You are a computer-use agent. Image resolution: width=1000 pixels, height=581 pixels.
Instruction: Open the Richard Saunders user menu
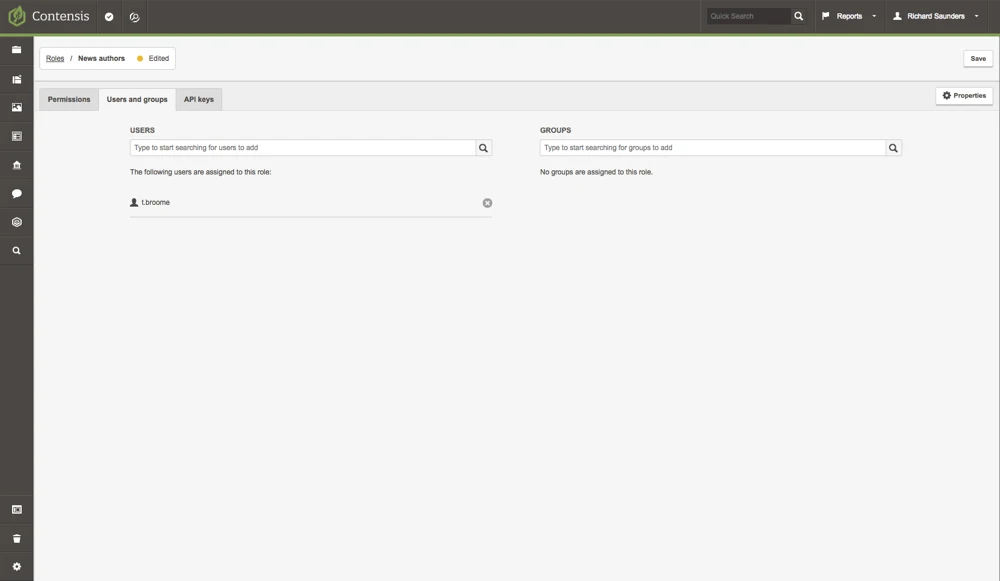(936, 16)
